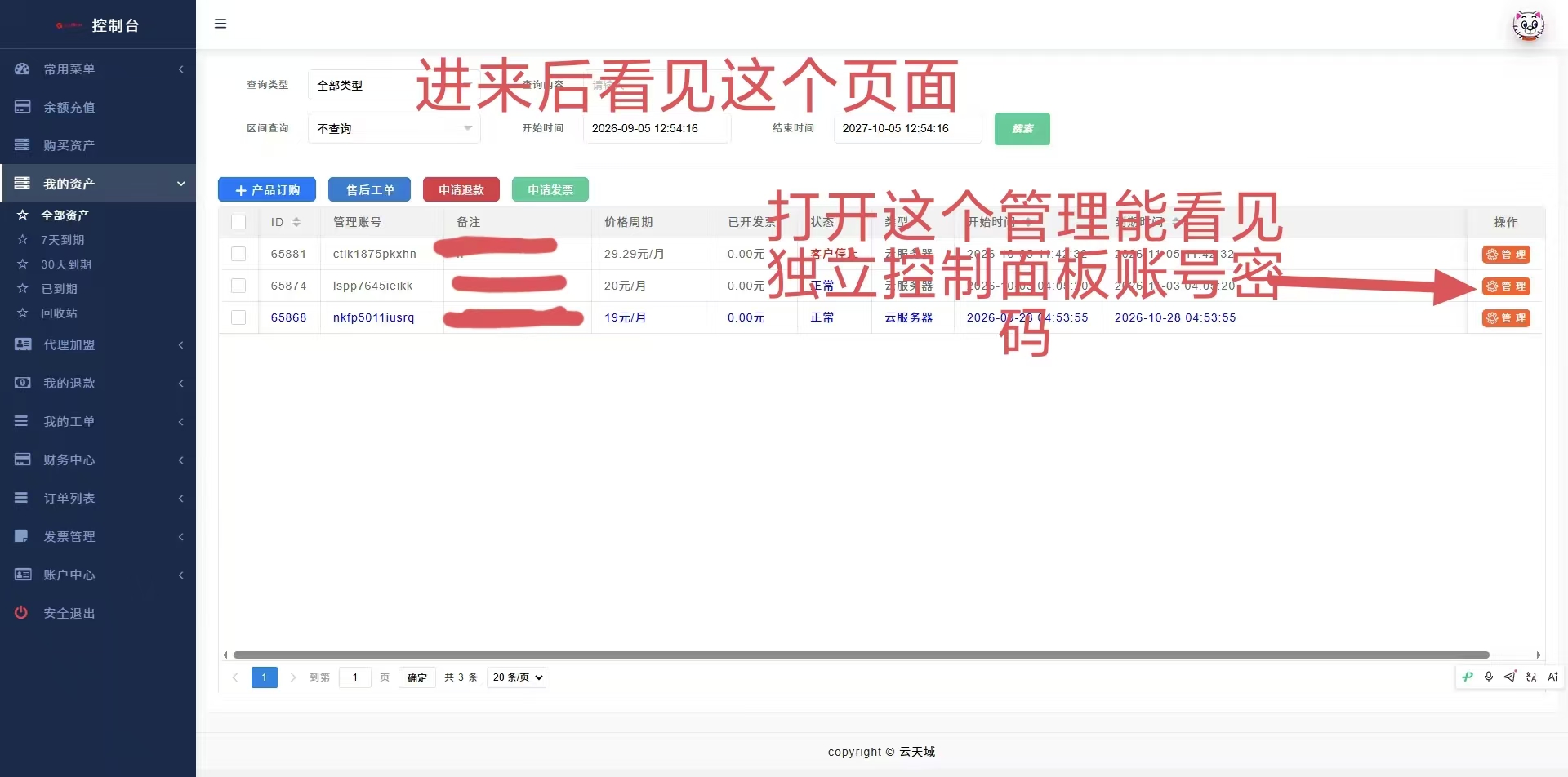The image size is (1568, 777).
Task: Check the box for row 65868
Action: tap(238, 317)
